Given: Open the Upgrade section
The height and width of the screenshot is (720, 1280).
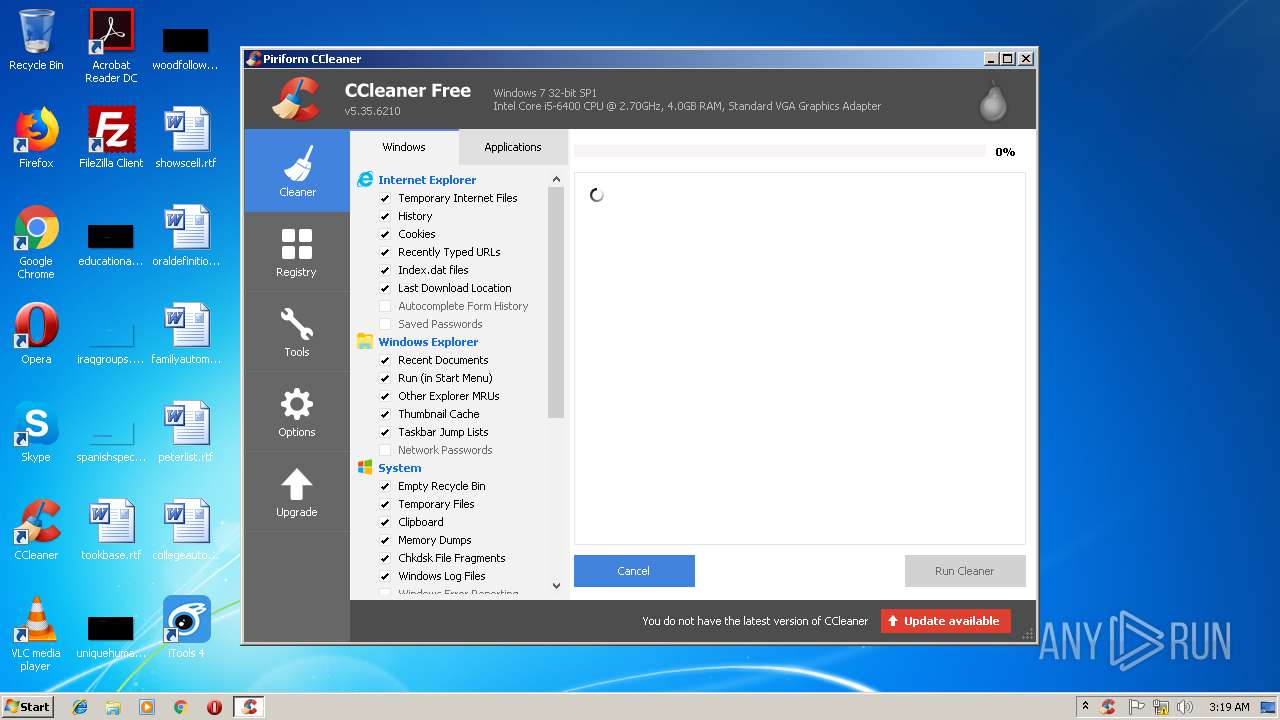Looking at the screenshot, I should coord(297,491).
